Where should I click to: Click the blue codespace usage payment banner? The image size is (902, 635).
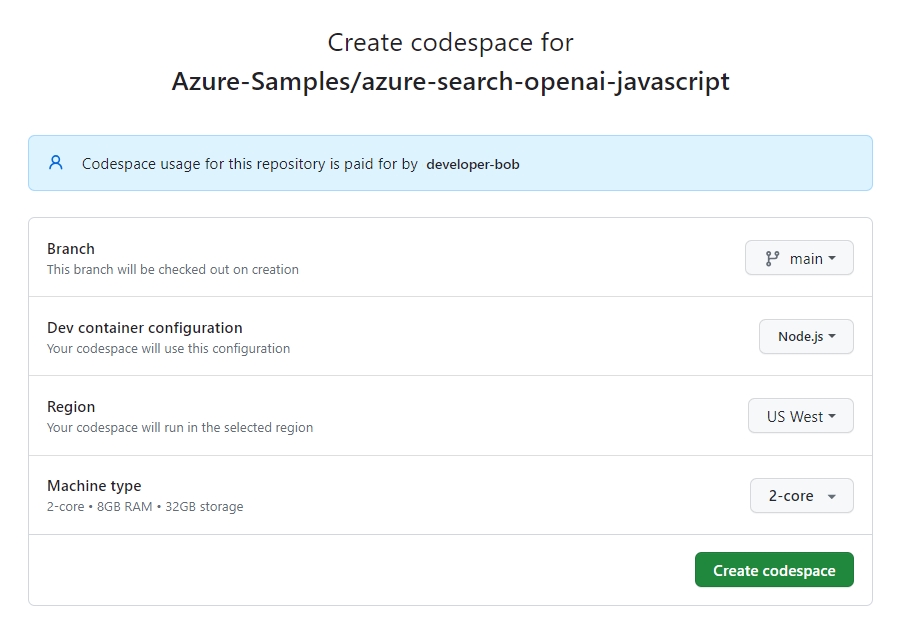click(x=450, y=163)
